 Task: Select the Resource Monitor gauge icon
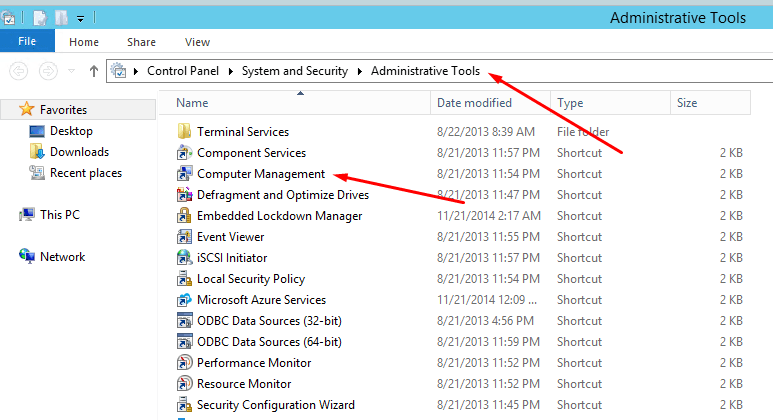(184, 384)
